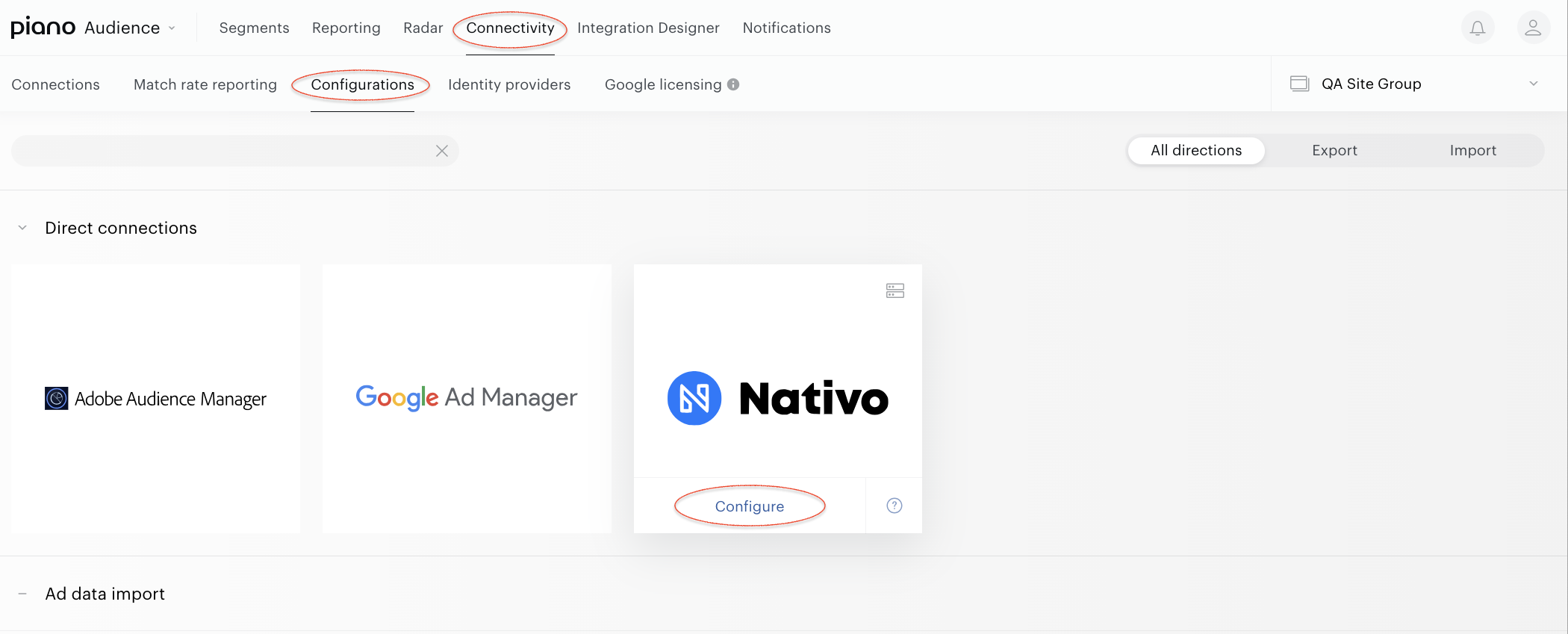Screen dimensions: 1568x634
Task: Filter by Export direction
Action: coord(1334,150)
